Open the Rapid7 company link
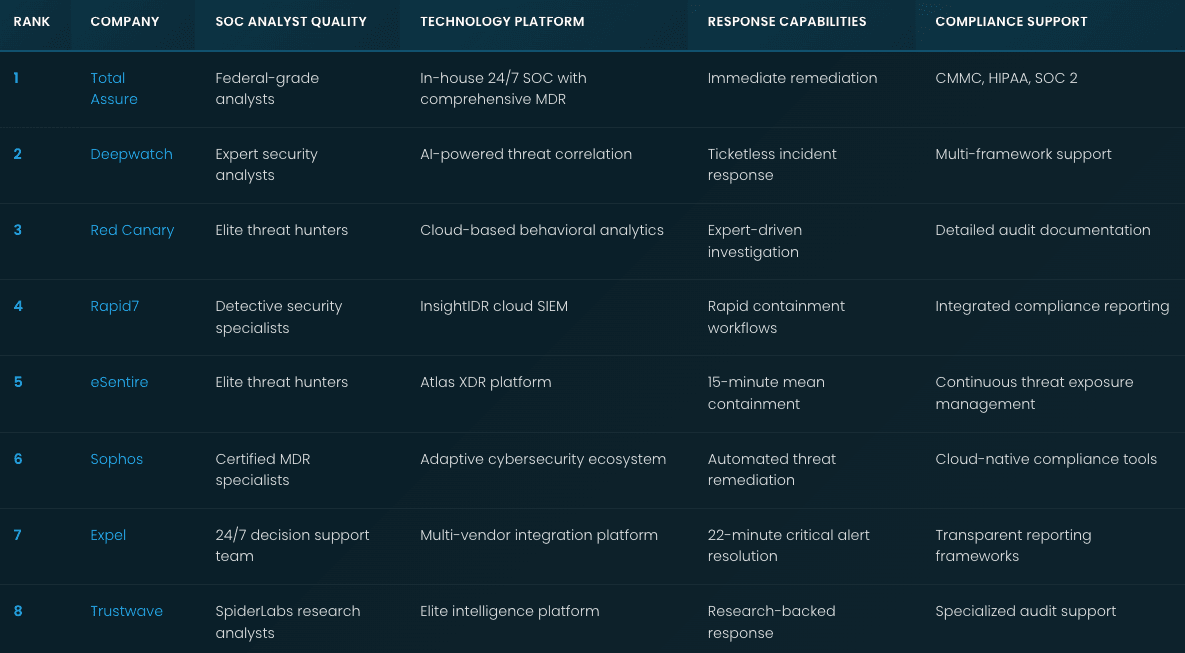This screenshot has height=653, width=1185. (115, 306)
